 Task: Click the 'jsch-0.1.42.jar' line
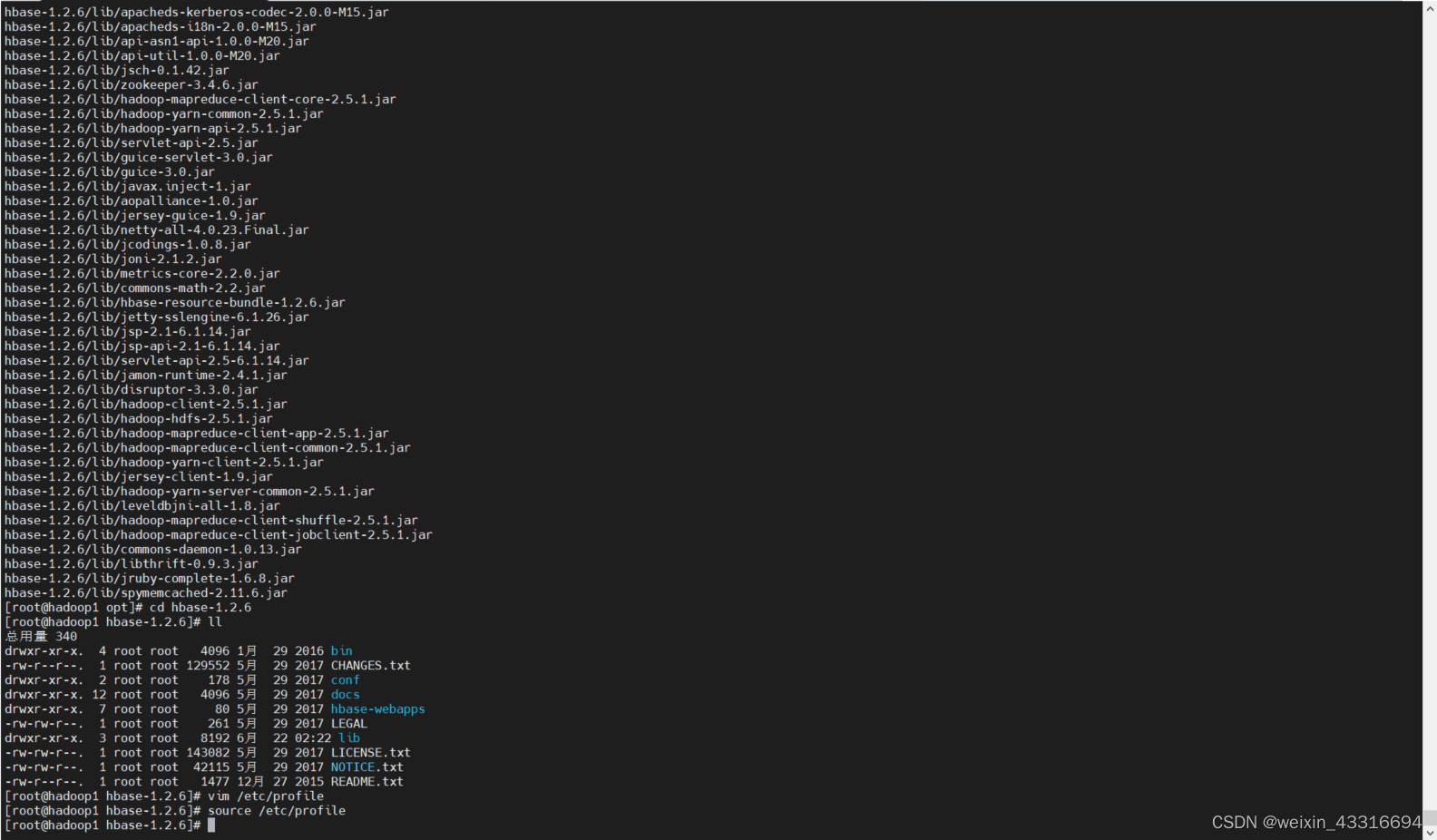tap(117, 71)
